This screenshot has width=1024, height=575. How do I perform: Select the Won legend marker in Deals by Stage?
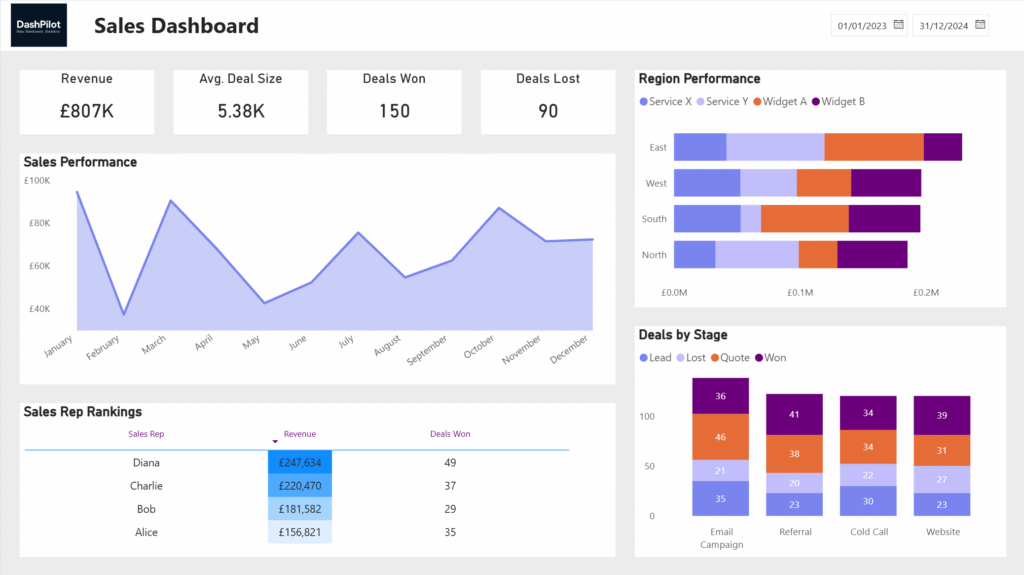point(758,358)
